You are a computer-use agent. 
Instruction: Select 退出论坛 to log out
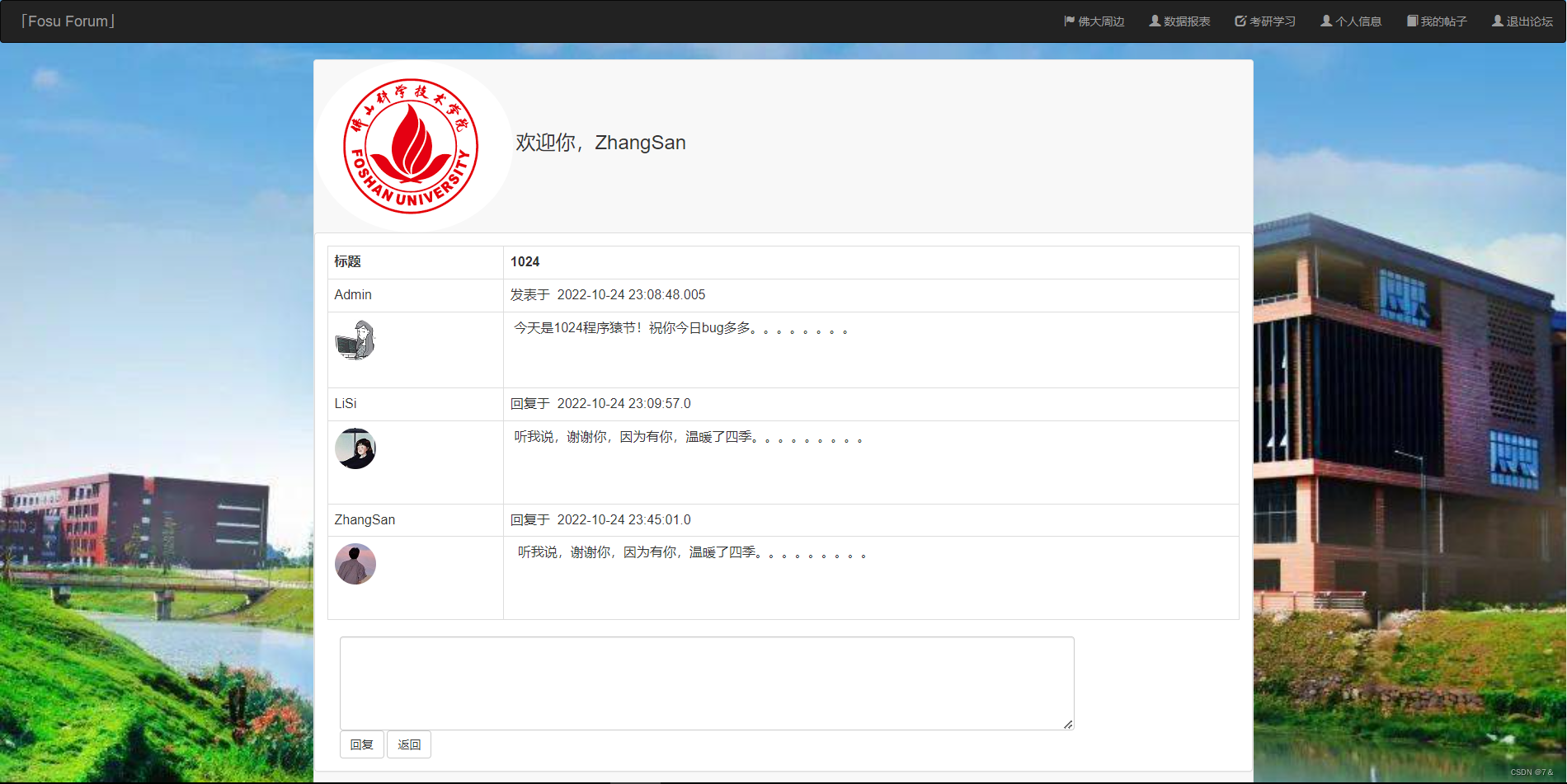tap(1522, 21)
